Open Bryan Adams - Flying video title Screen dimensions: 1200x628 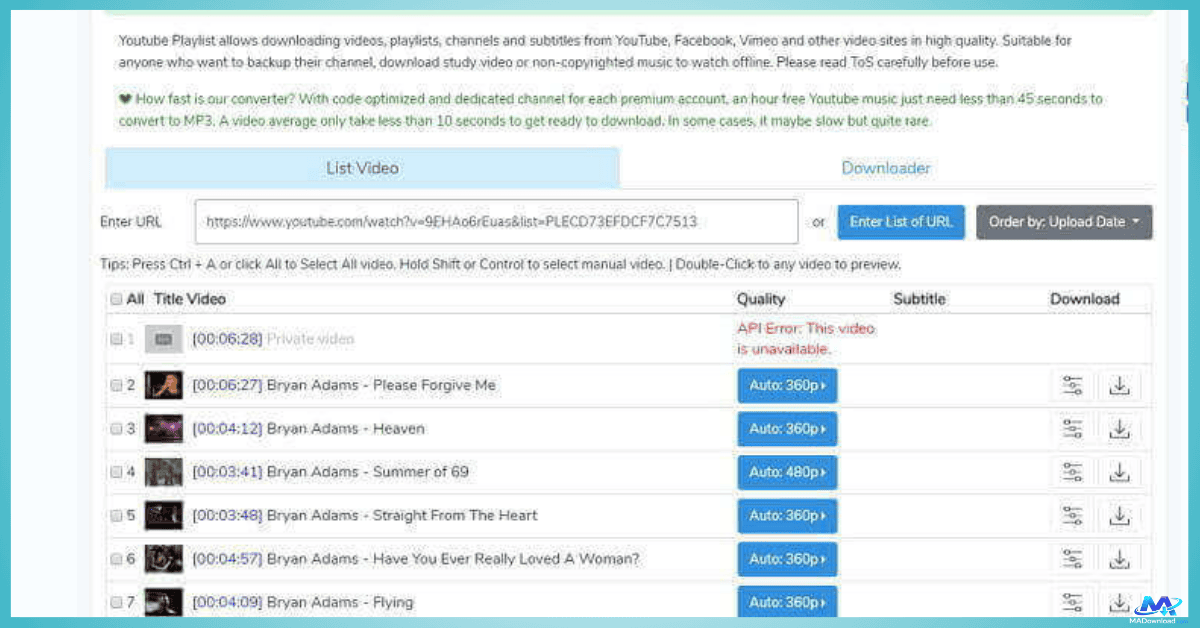point(339,602)
